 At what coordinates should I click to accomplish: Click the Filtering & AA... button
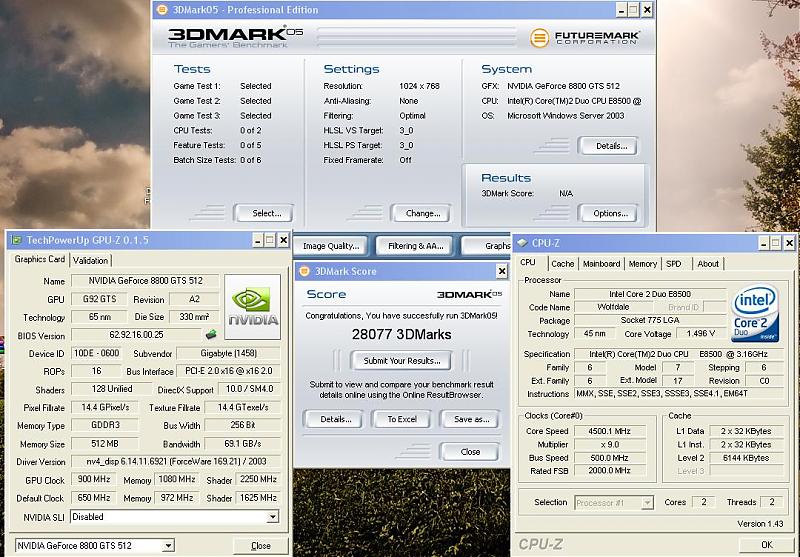[x=415, y=246]
